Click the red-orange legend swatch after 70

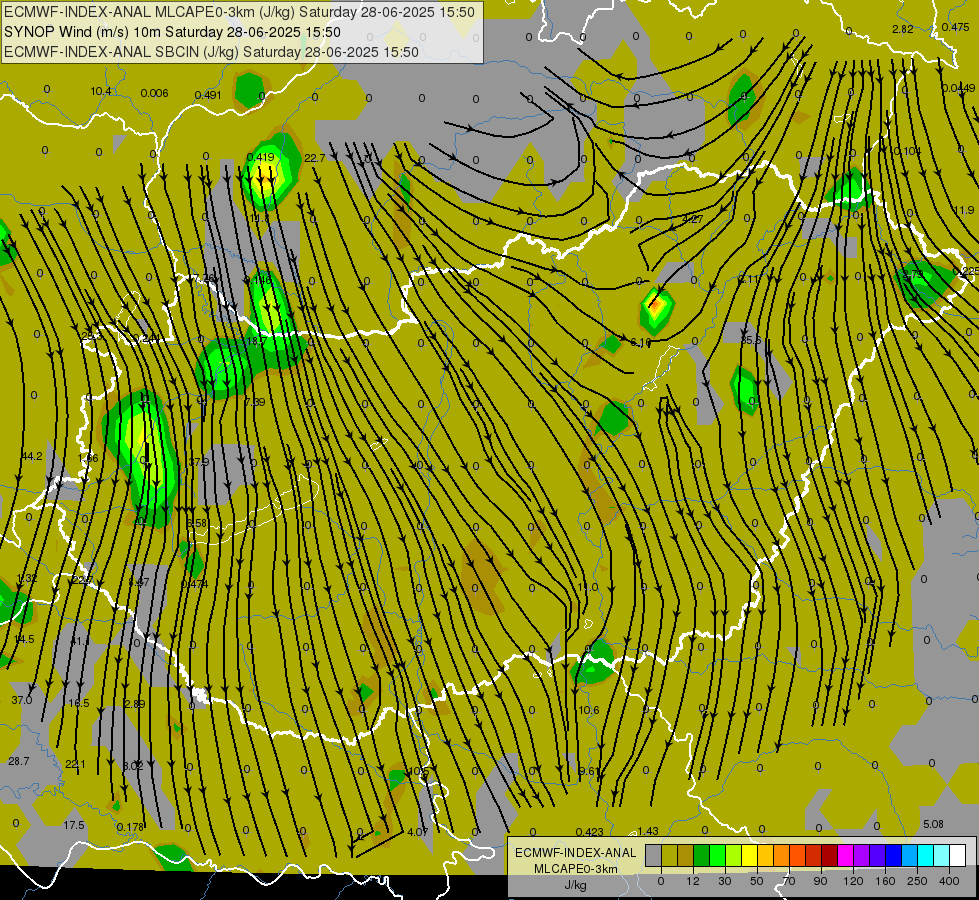(x=797, y=855)
